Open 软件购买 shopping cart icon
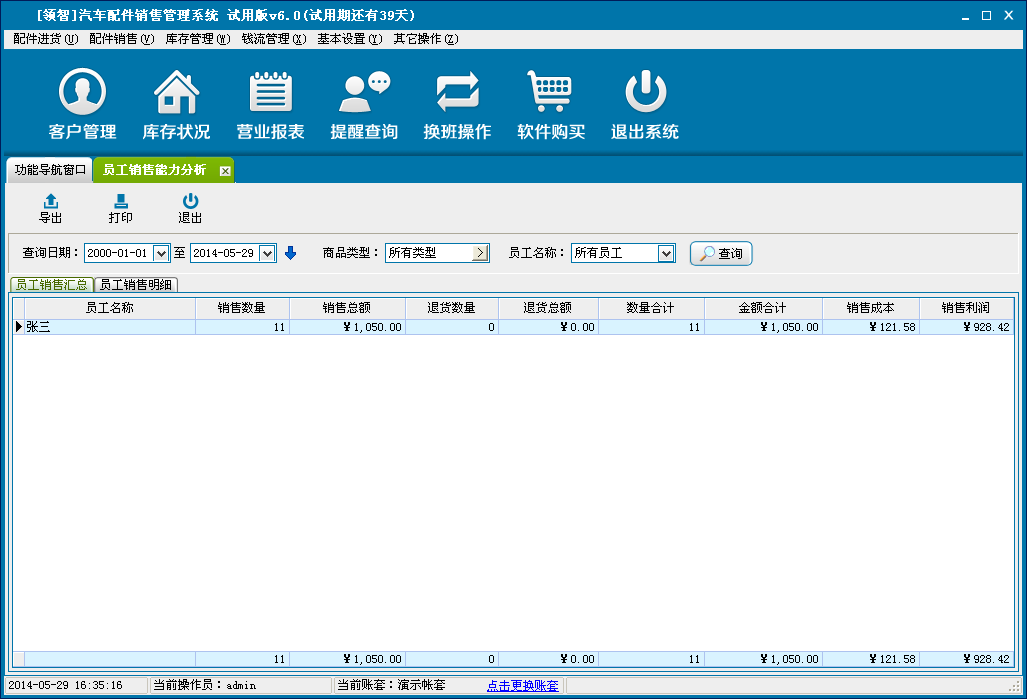Viewport: 1027px width, 699px height. (550, 93)
